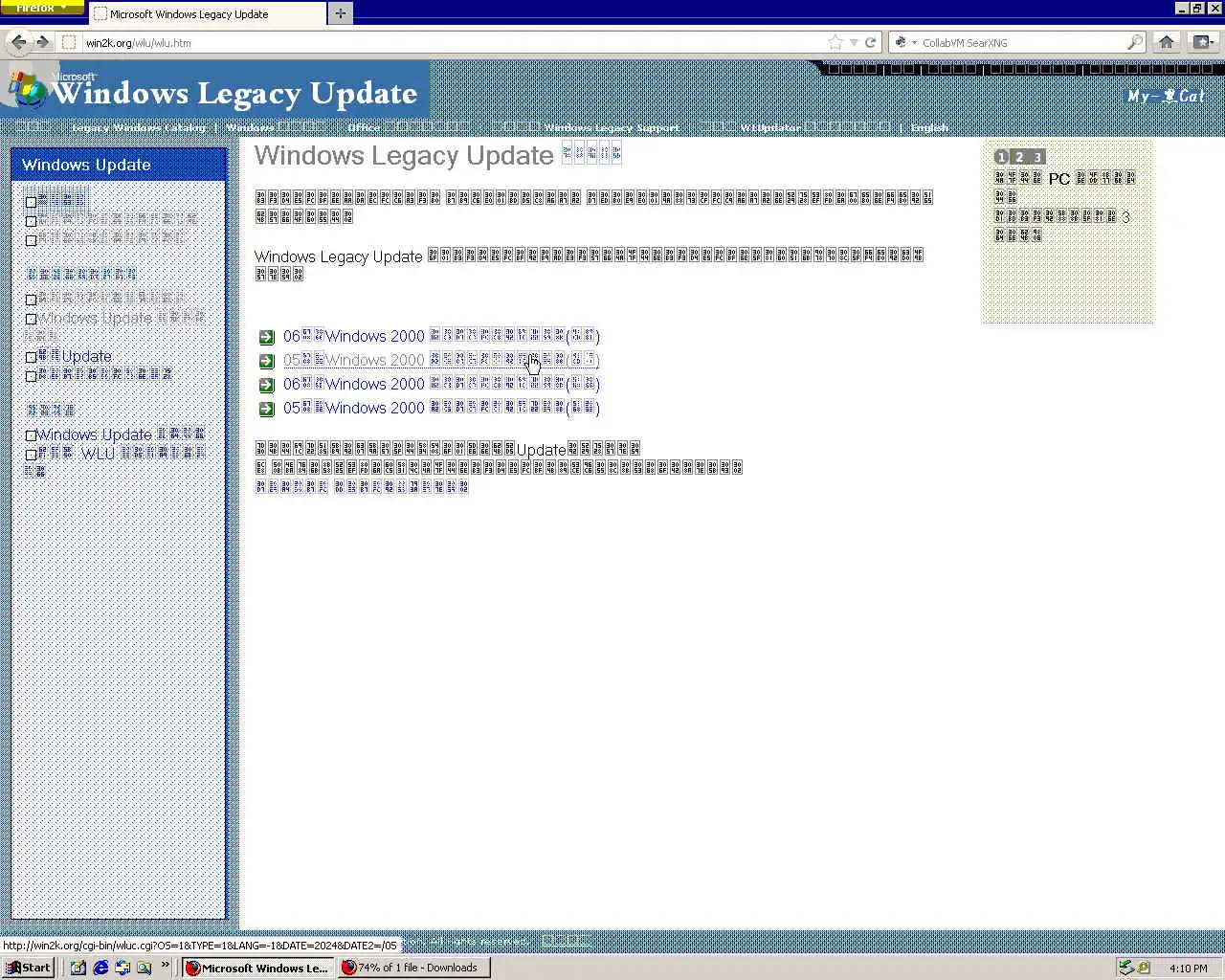The width and height of the screenshot is (1225, 980).
Task: Launch Internet Explorer from quick launch
Action: click(x=100, y=968)
